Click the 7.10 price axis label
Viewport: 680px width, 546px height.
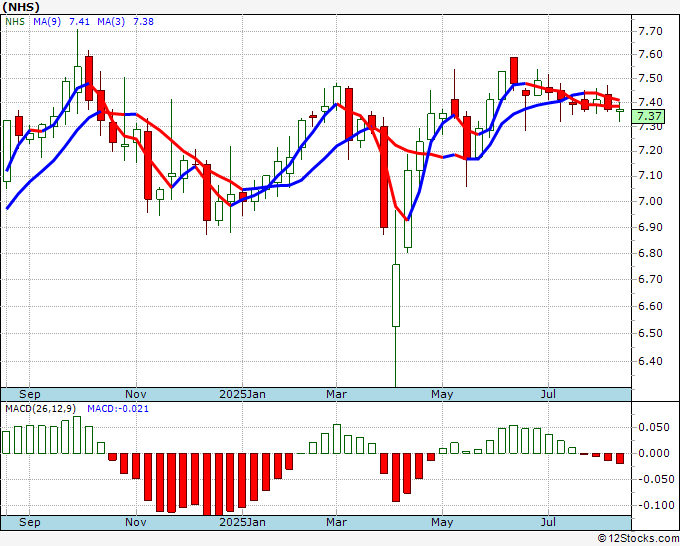(x=650, y=176)
